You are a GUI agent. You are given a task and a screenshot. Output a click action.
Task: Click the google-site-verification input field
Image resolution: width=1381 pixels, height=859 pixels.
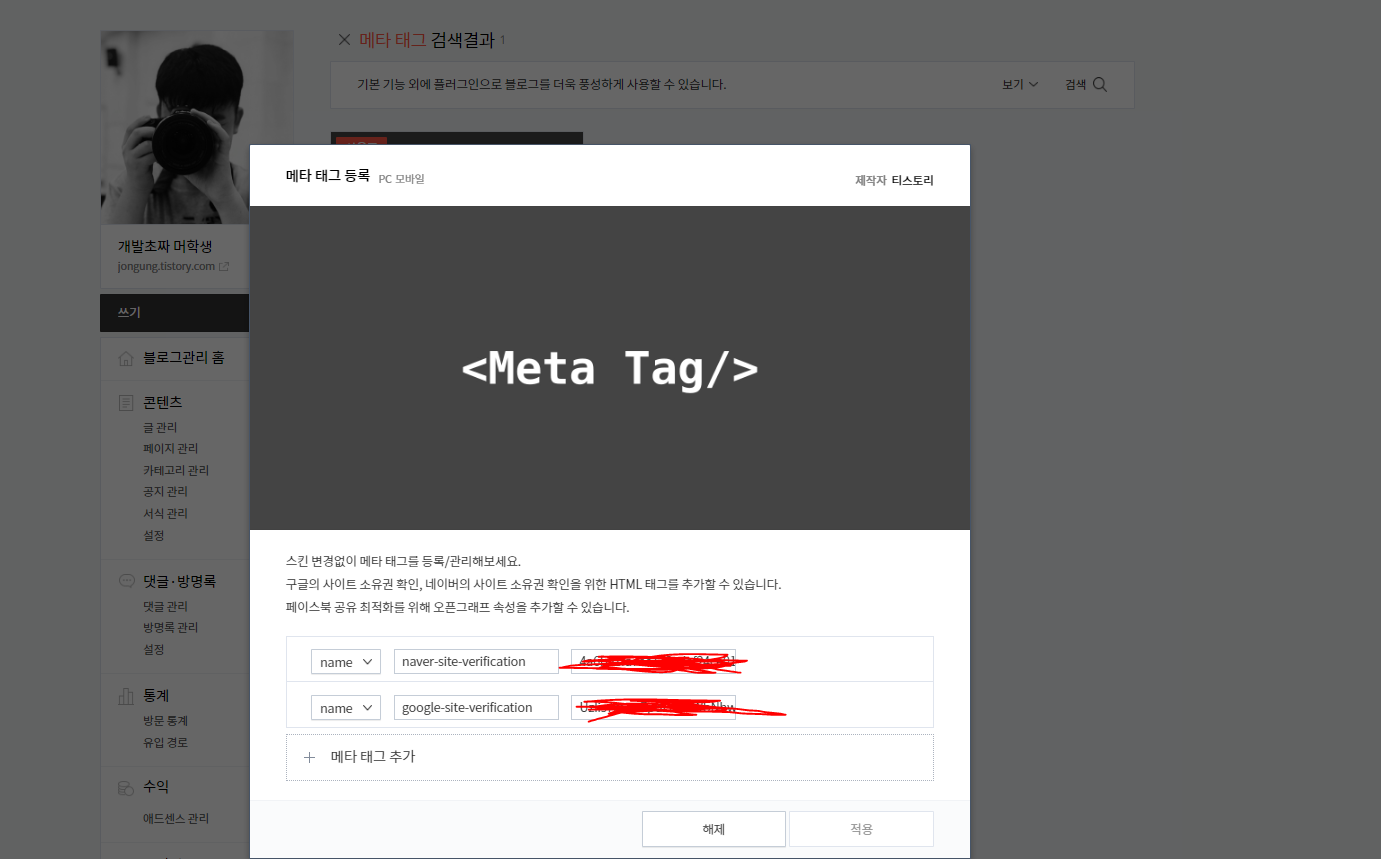(x=476, y=708)
